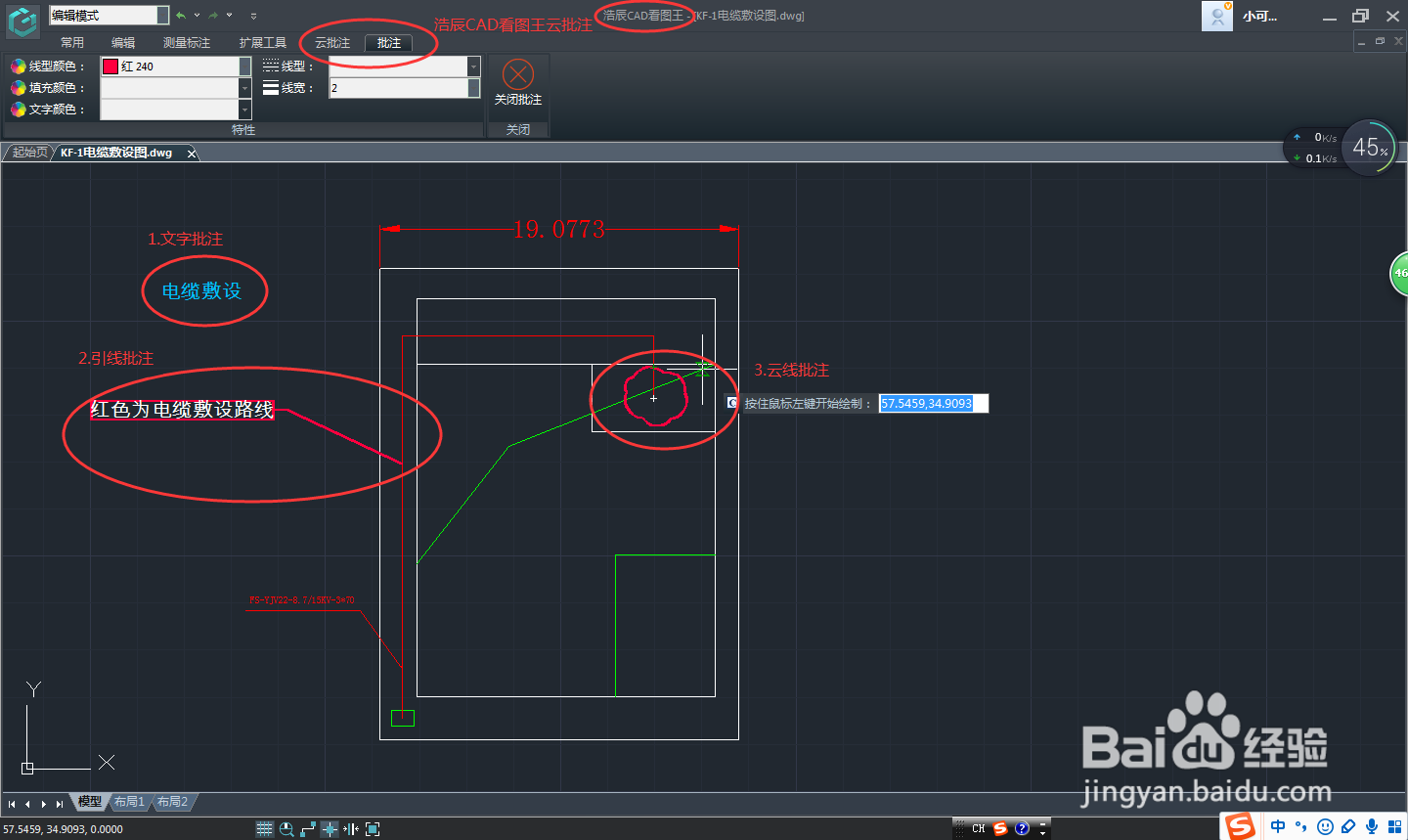The width and height of the screenshot is (1408, 840).
Task: Open the 线型颜色 dropdown list
Action: coord(245,66)
